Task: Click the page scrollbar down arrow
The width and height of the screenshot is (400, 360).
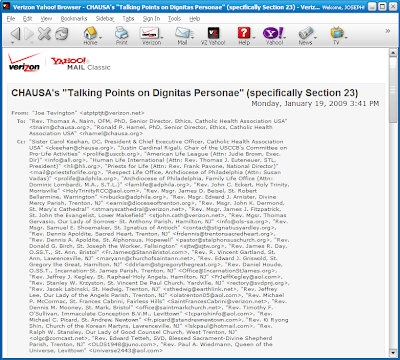Action: click(393, 352)
